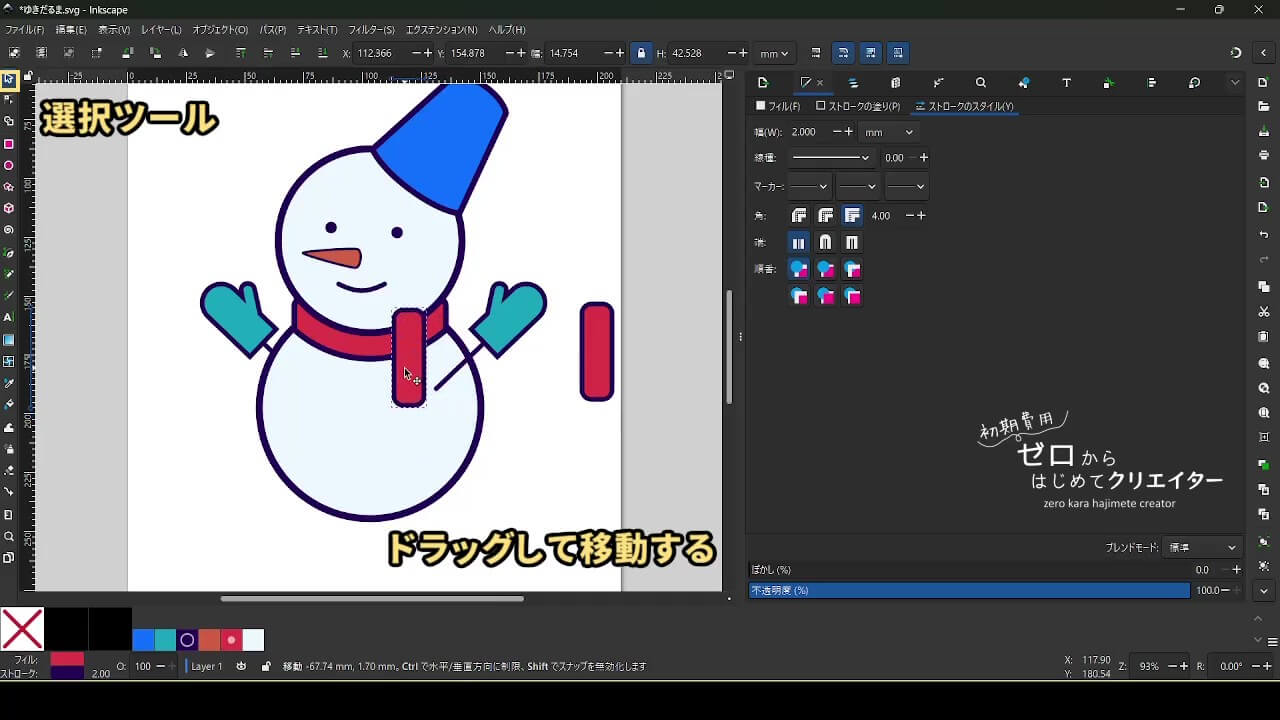The image size is (1280, 720).
Task: Expand the blend mode dropdown
Action: 1203,548
